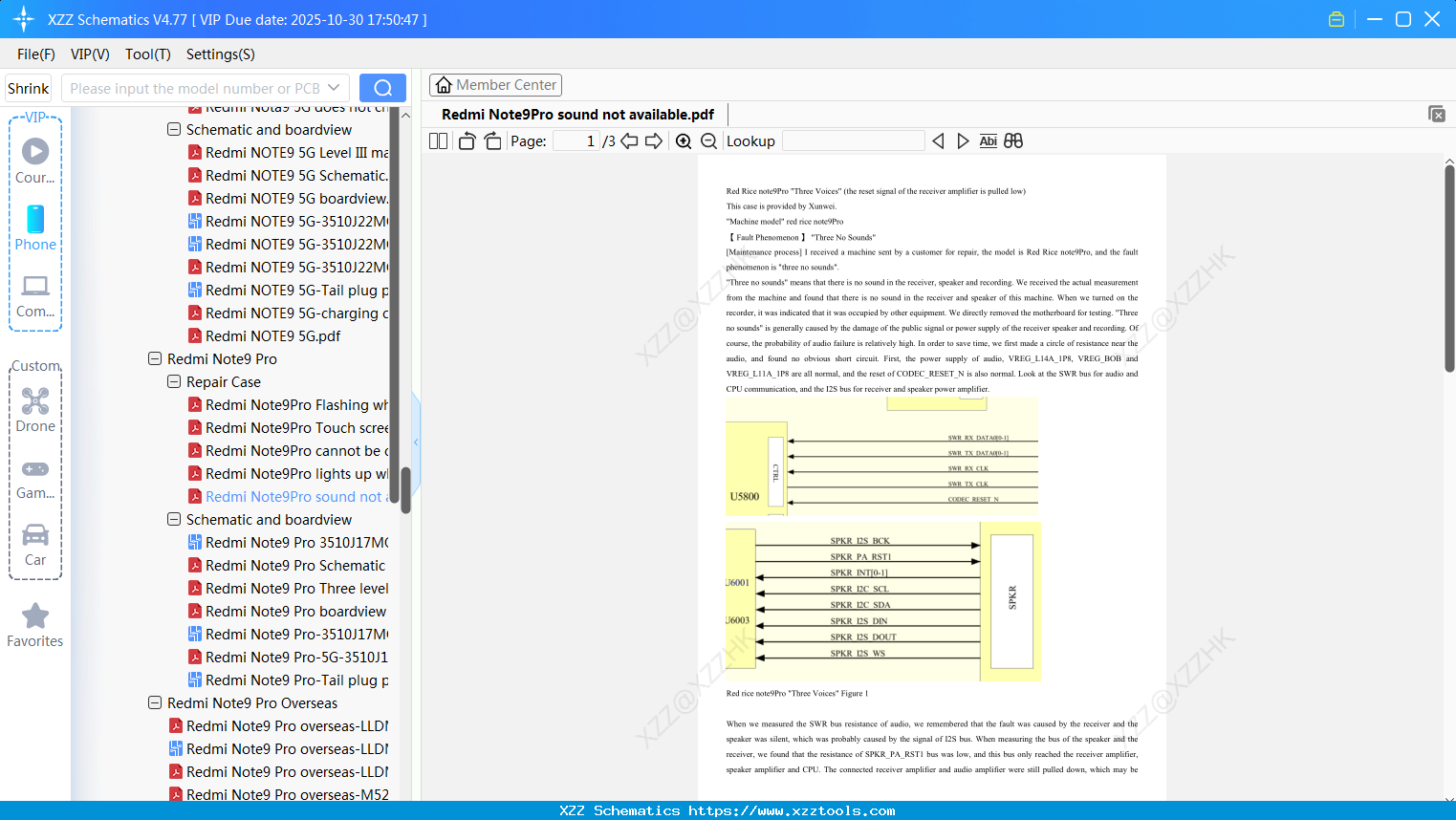Open the File(F) menu
This screenshot has height=820, width=1456.
point(36,54)
